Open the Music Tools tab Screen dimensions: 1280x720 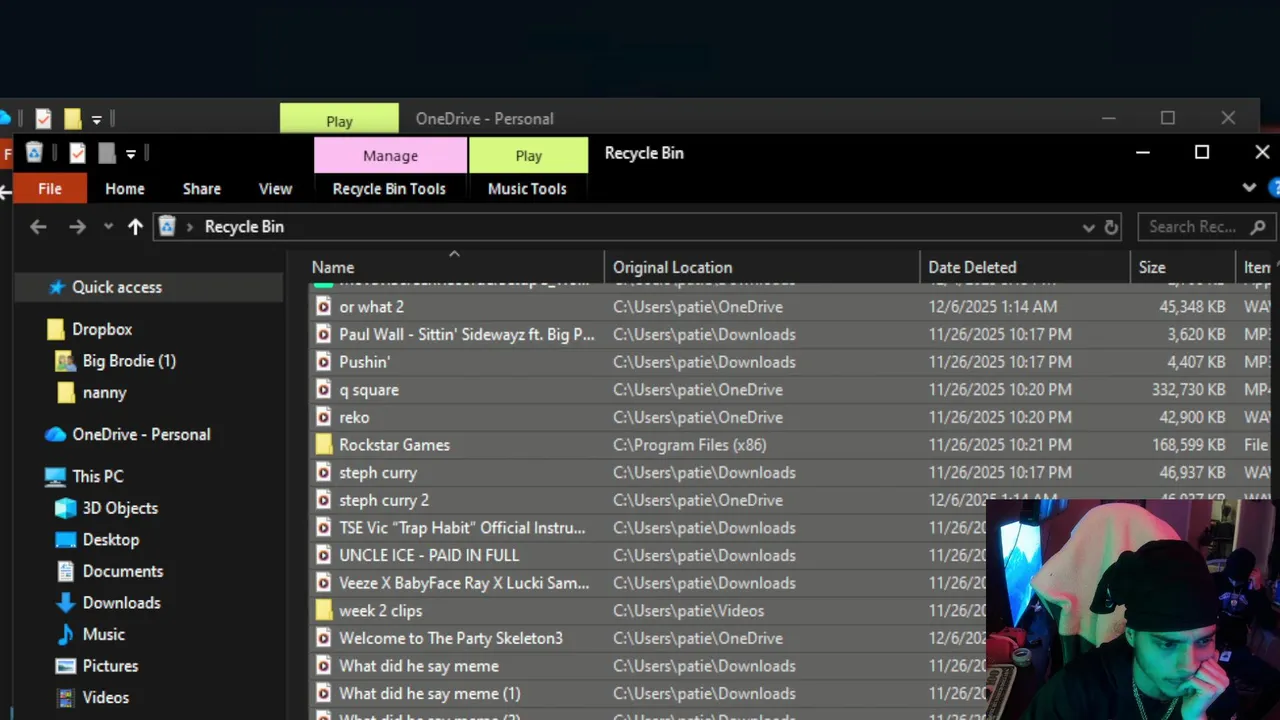527,188
